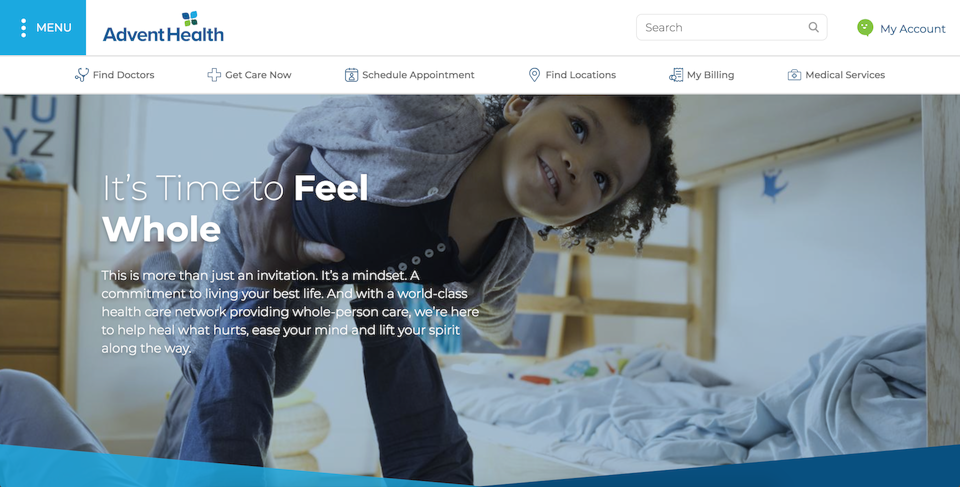
Task: Click the stethoscope Find Doctors icon
Action: click(x=81, y=75)
